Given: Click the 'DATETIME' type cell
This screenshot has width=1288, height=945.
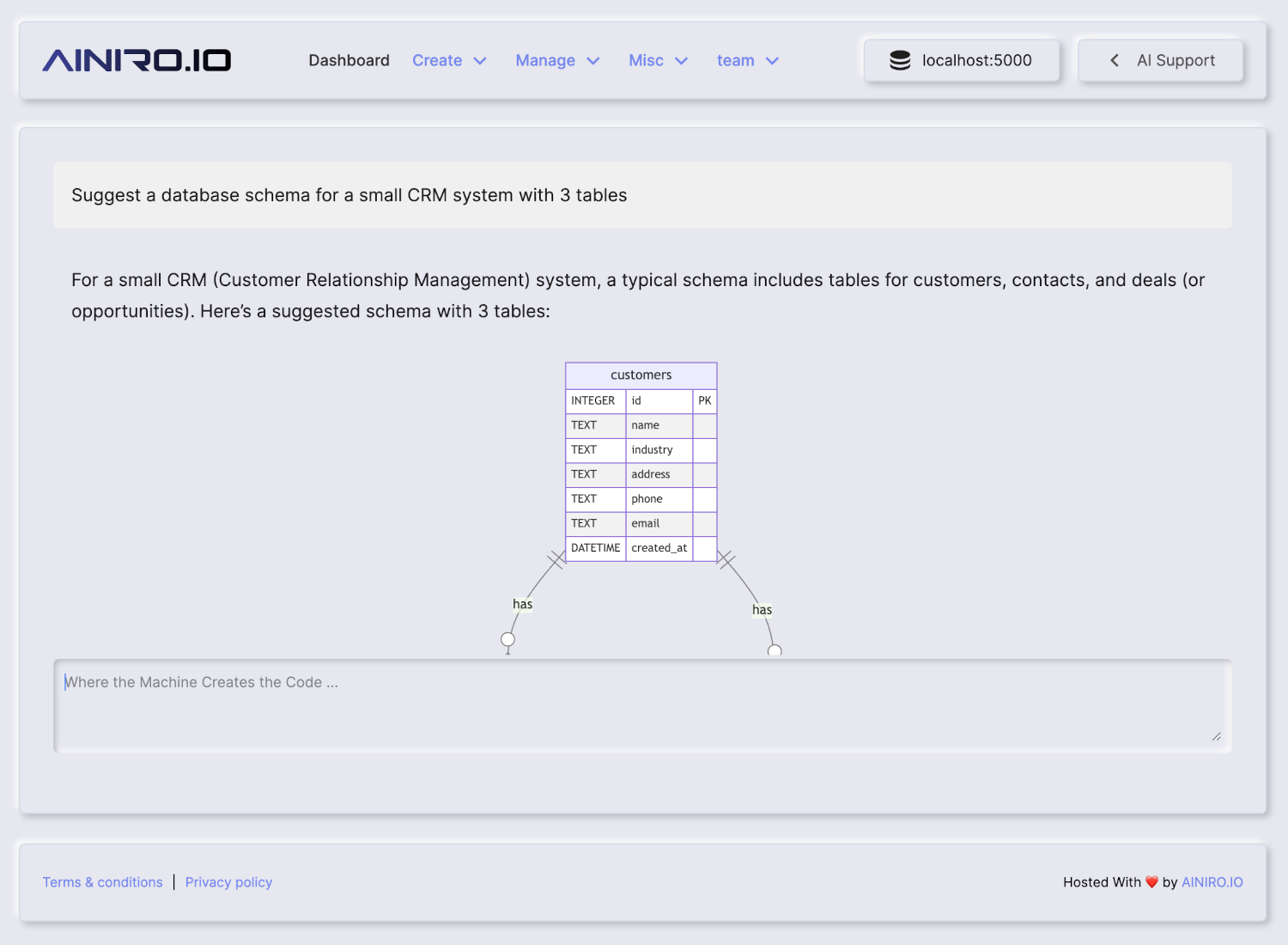Looking at the screenshot, I should coord(596,548).
